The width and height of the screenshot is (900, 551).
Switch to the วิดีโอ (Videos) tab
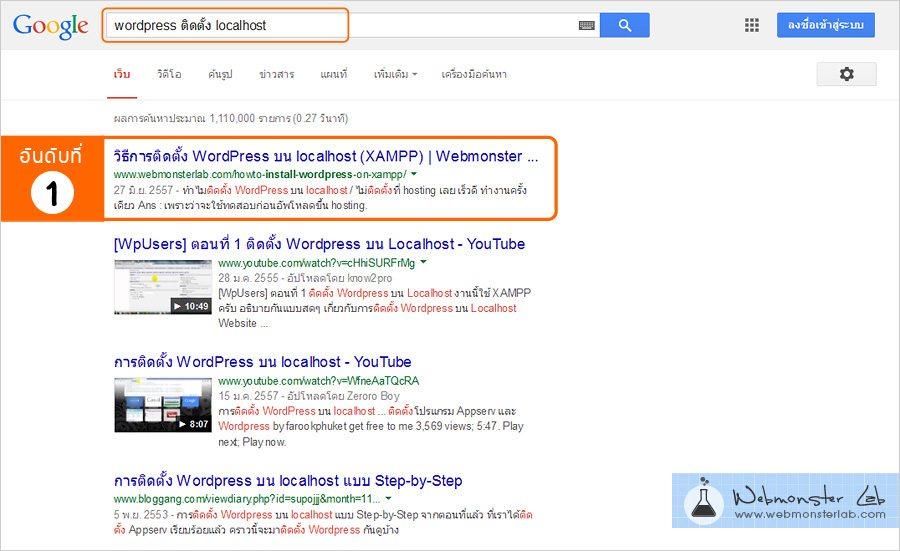click(x=169, y=75)
